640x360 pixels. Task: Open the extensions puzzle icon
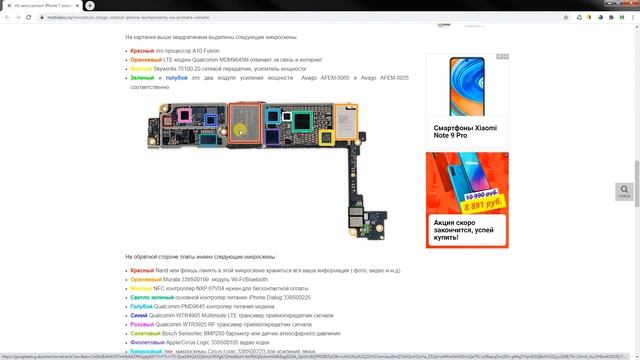coord(611,18)
